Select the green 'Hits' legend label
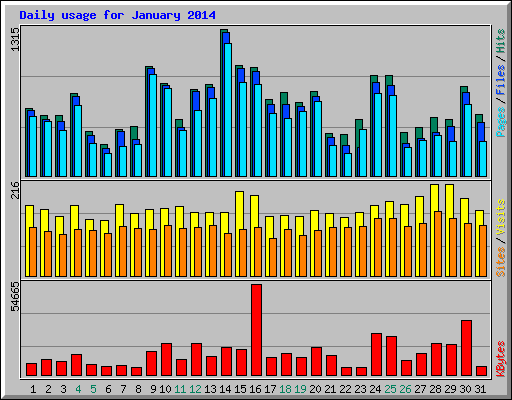This screenshot has height=400, width=512. pyautogui.click(x=501, y=41)
